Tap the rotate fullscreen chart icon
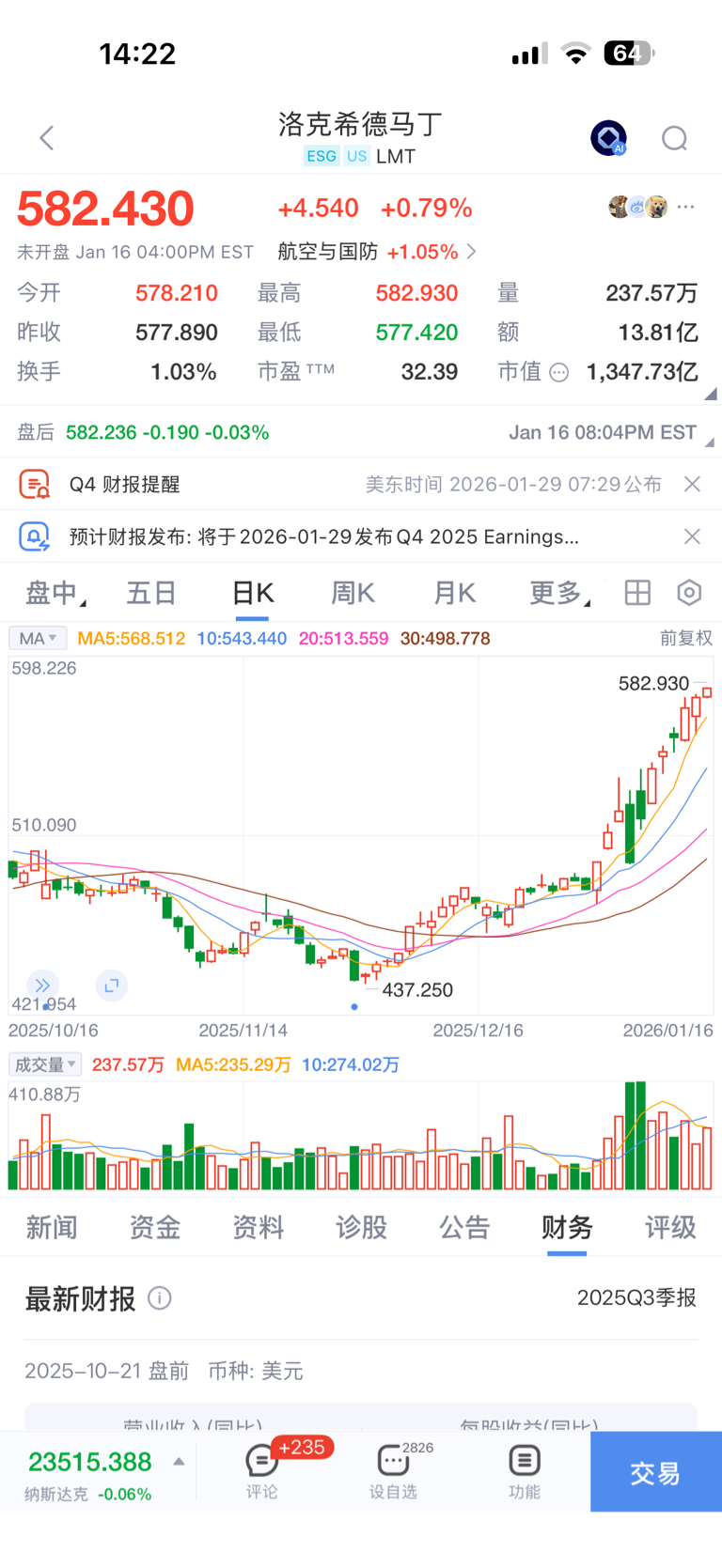 coord(112,986)
